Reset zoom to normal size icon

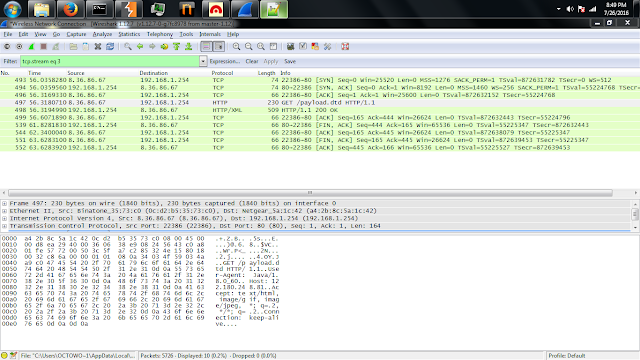click(261, 47)
